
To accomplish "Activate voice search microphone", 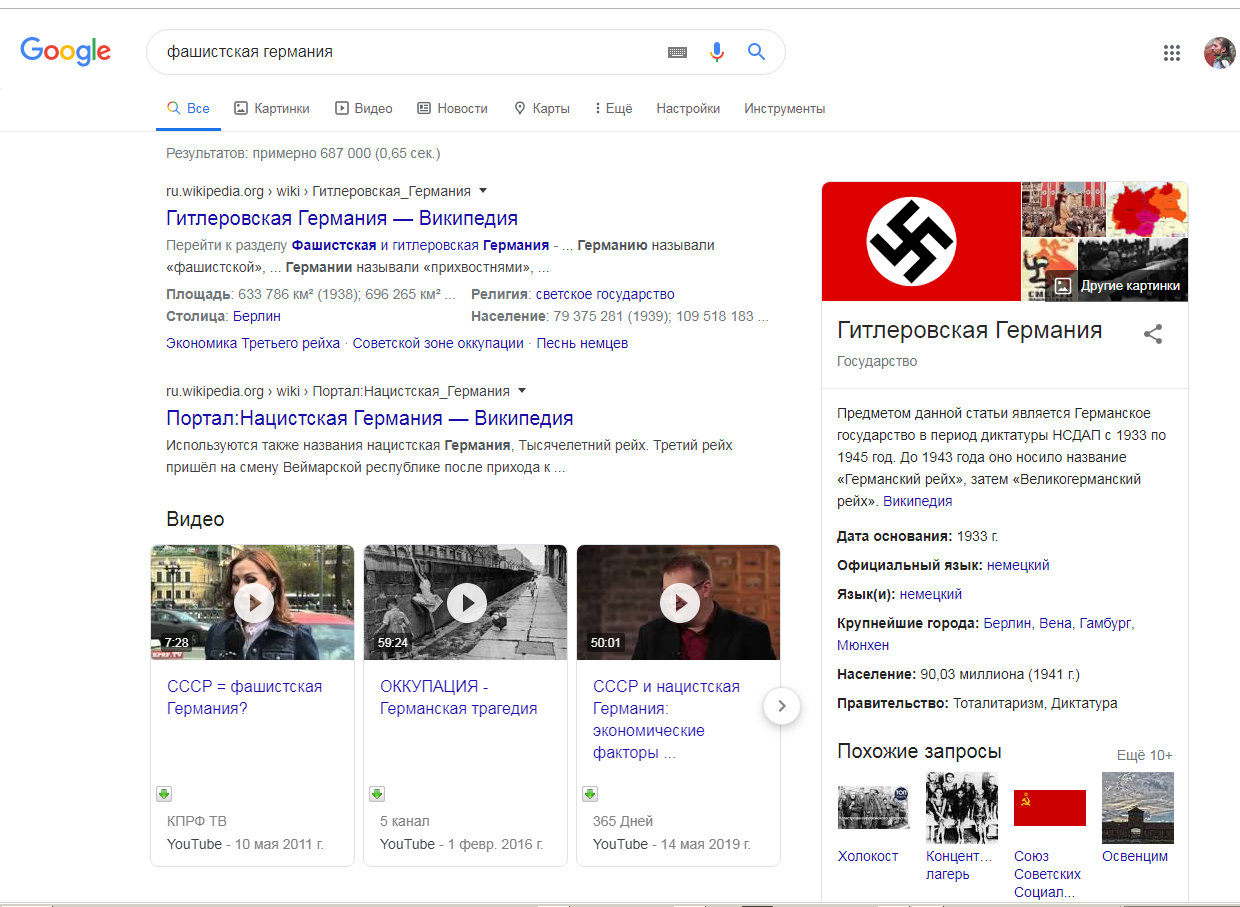I will point(716,52).
